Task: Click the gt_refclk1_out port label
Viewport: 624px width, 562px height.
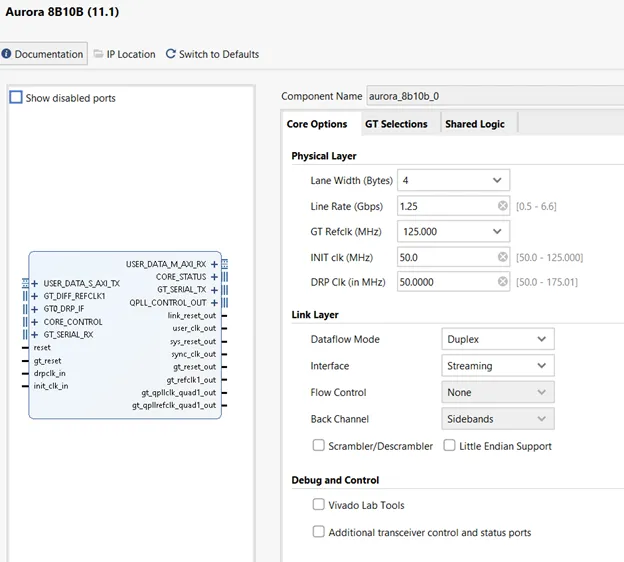Action: 191,380
